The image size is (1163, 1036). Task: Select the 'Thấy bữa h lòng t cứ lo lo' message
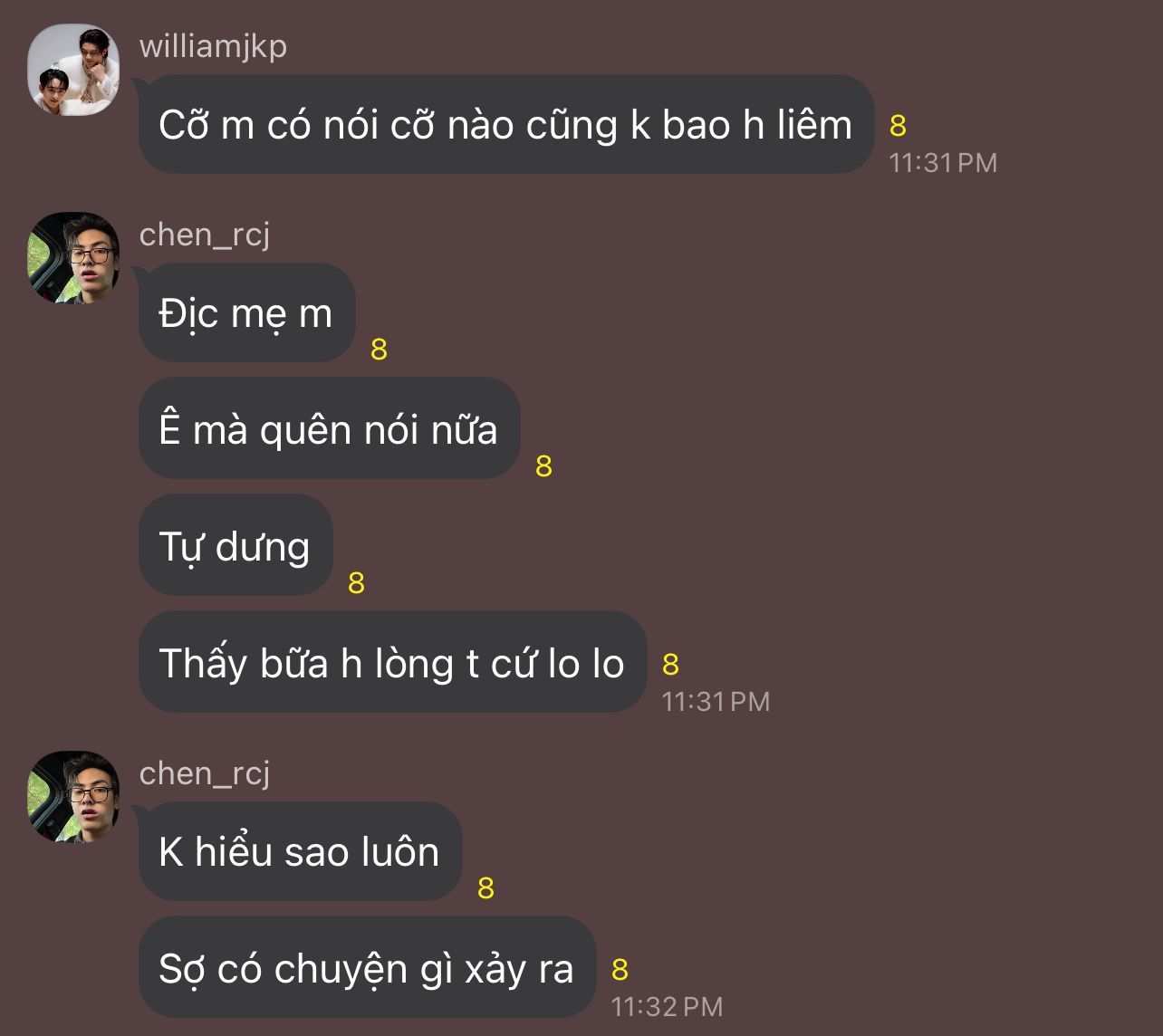pos(392,662)
